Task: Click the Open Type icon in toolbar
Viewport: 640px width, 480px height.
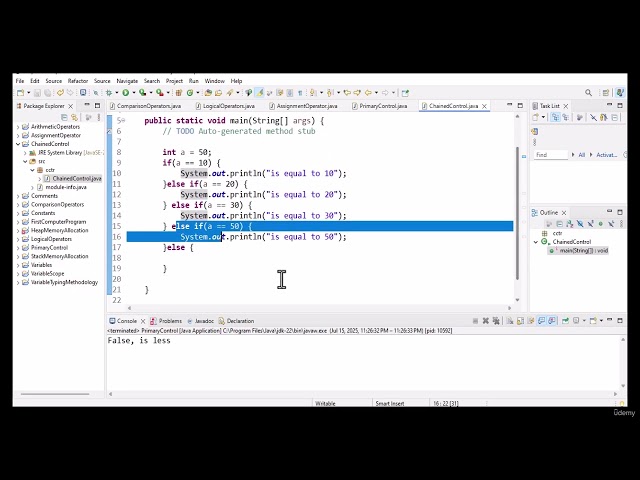Action: coord(208,93)
